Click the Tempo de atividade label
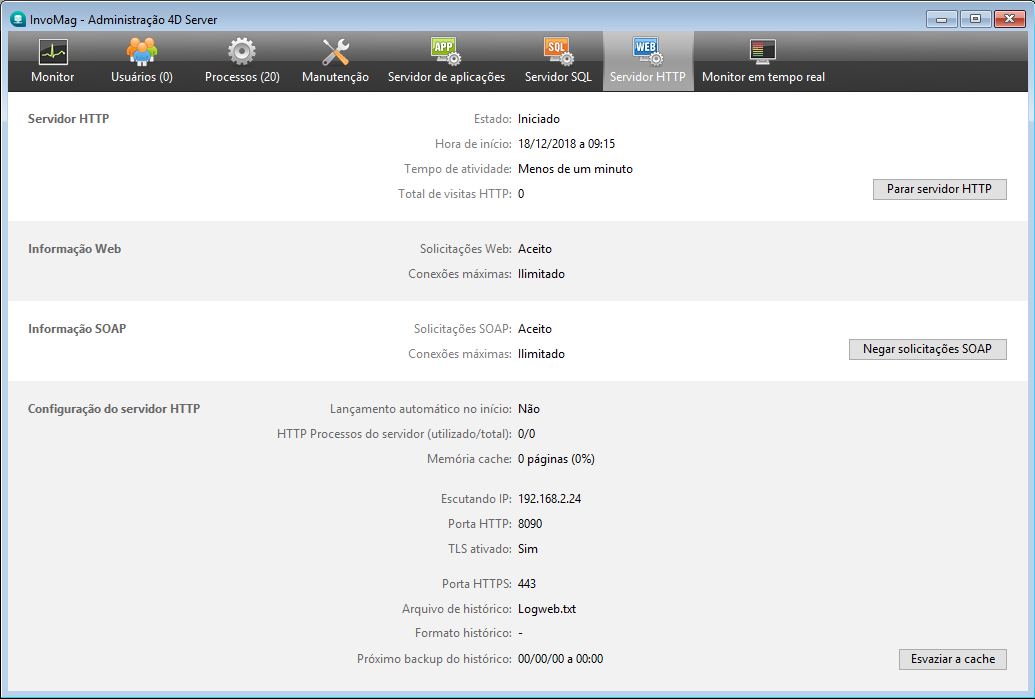Image resolution: width=1035 pixels, height=699 pixels. (x=458, y=169)
